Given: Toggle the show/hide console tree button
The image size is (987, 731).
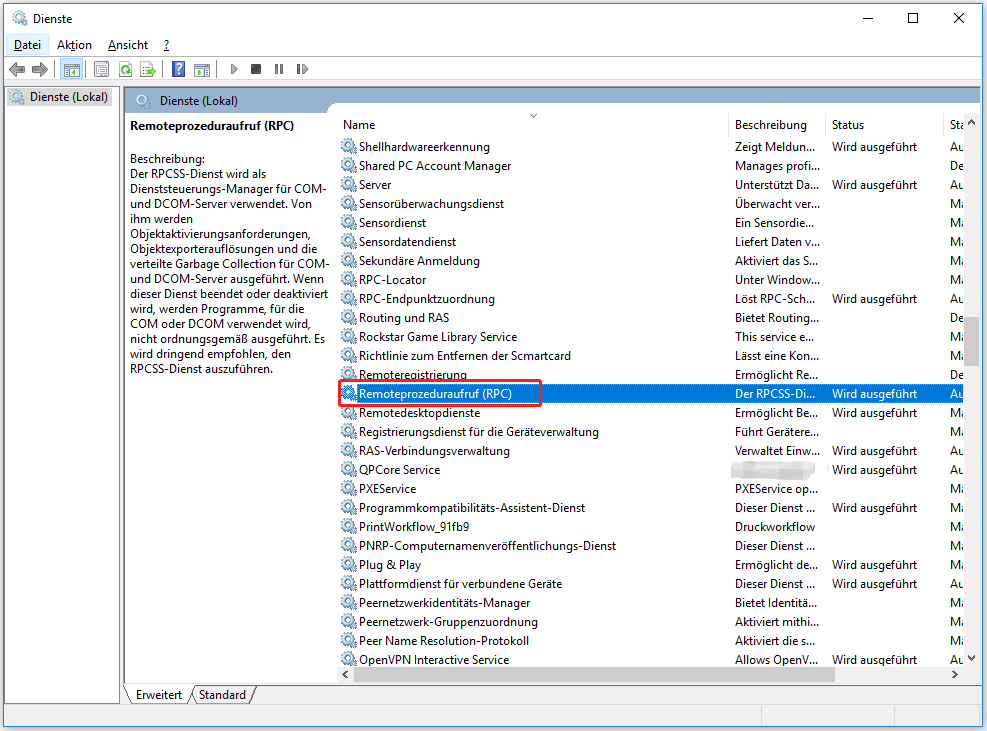Looking at the screenshot, I should click(71, 69).
